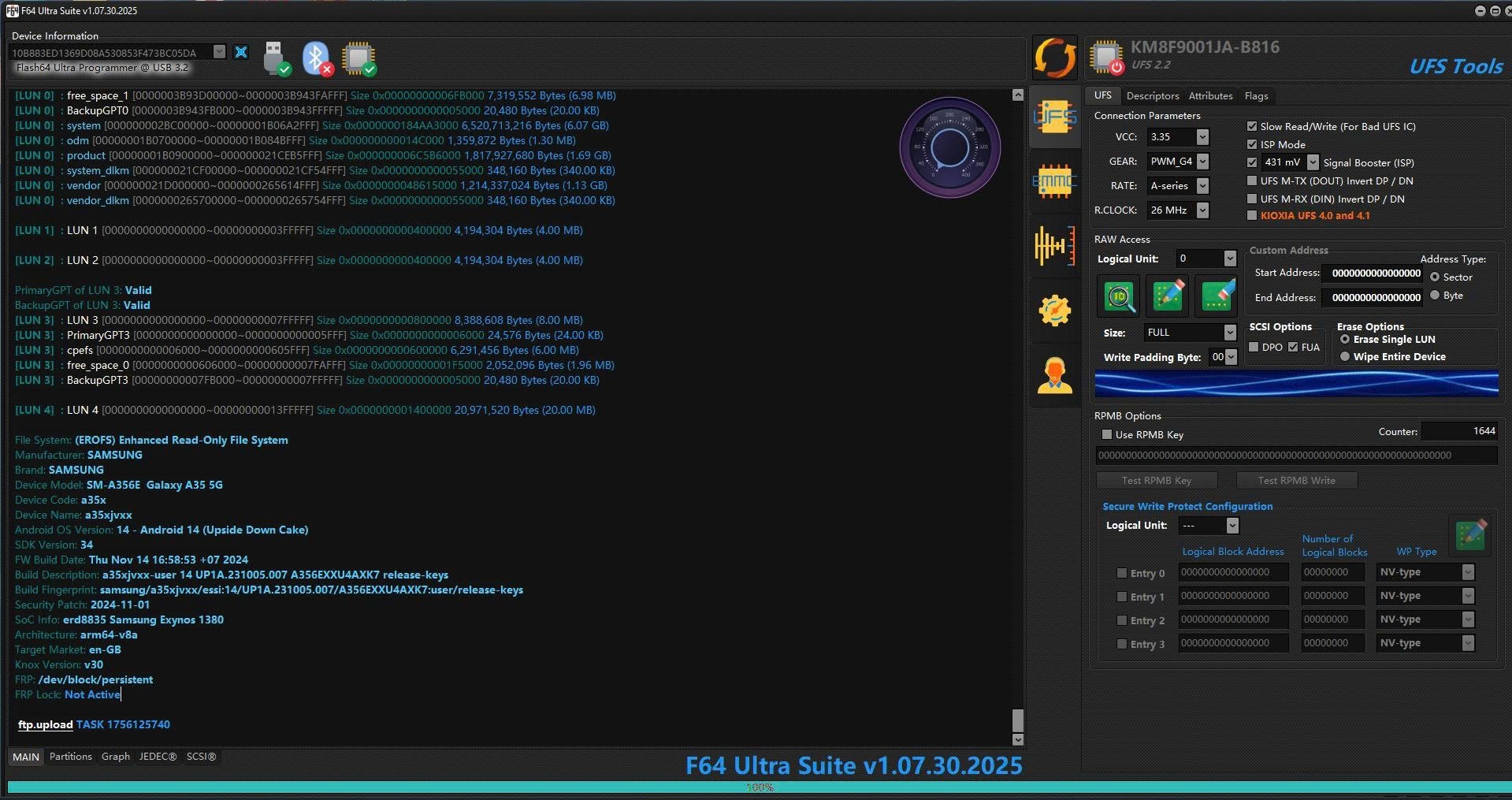This screenshot has width=1512, height=800.
Task: Click the RAW Access erase button
Action: pyautogui.click(x=1217, y=296)
